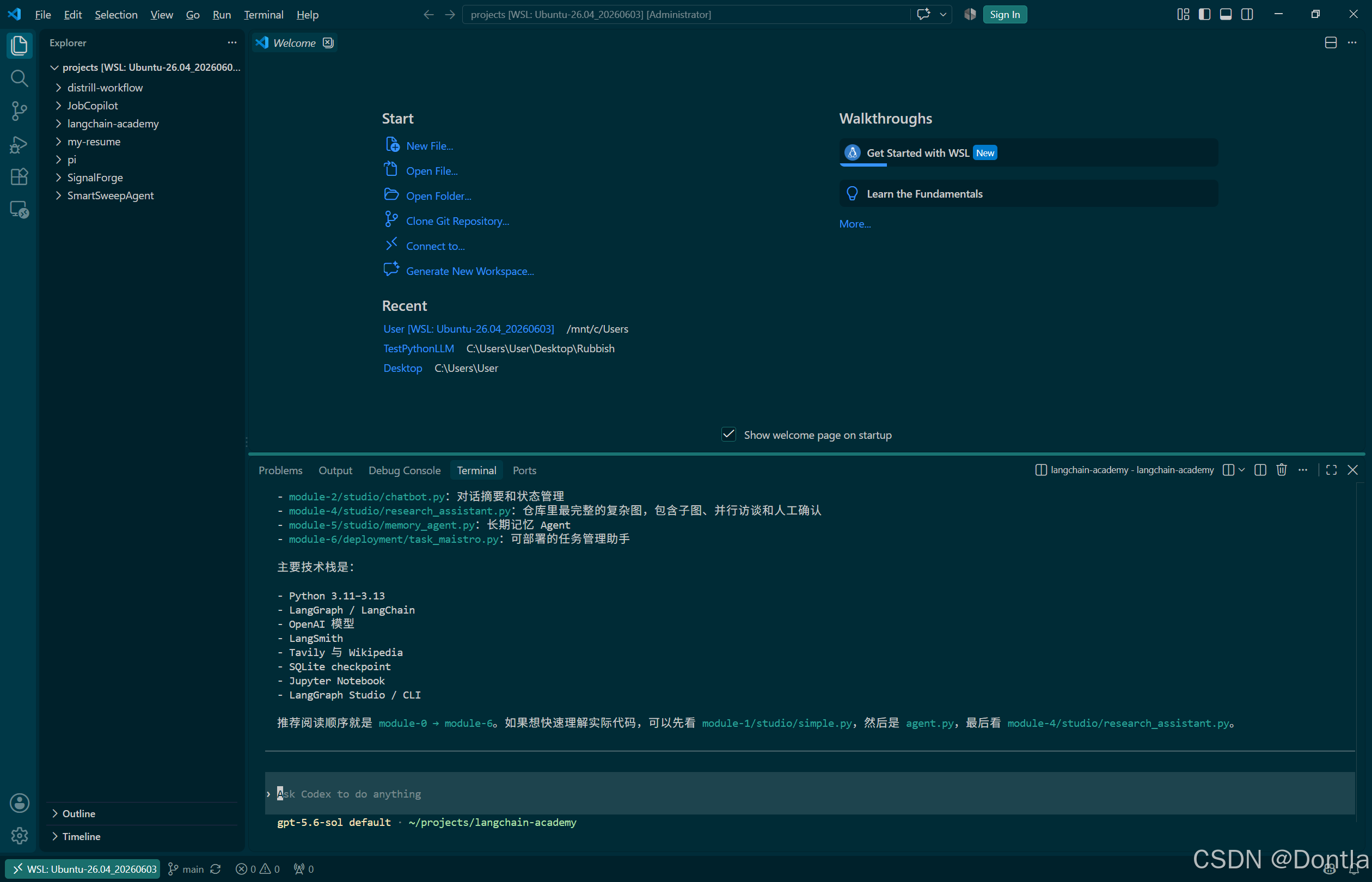Click the synchronize changes icon
Image resolution: width=1372 pixels, height=882 pixels.
click(215, 869)
